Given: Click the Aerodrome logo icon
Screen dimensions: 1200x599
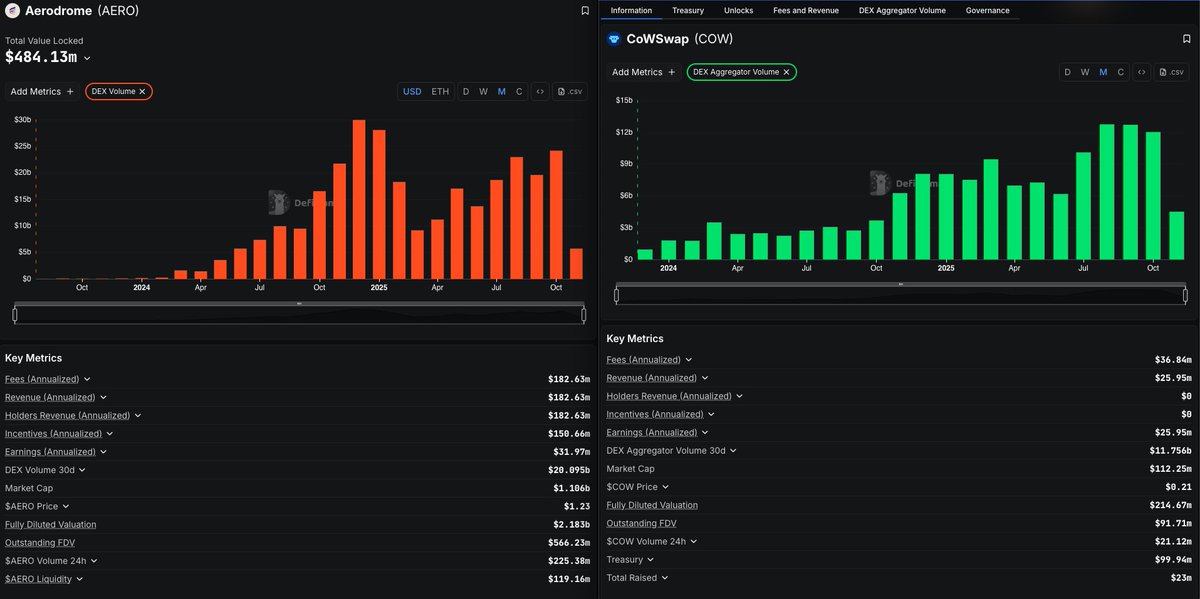Looking at the screenshot, I should click(x=12, y=11).
